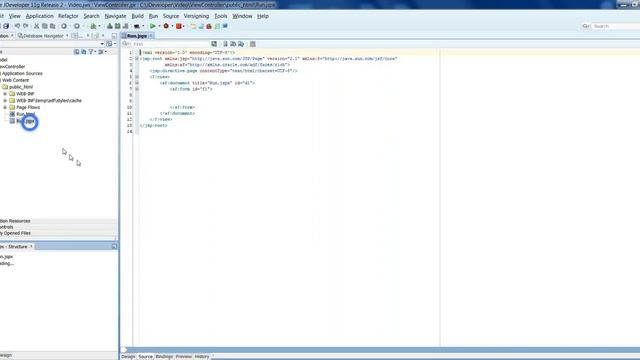
Task: Click the red Terminate stop icon
Action: pos(179,26)
